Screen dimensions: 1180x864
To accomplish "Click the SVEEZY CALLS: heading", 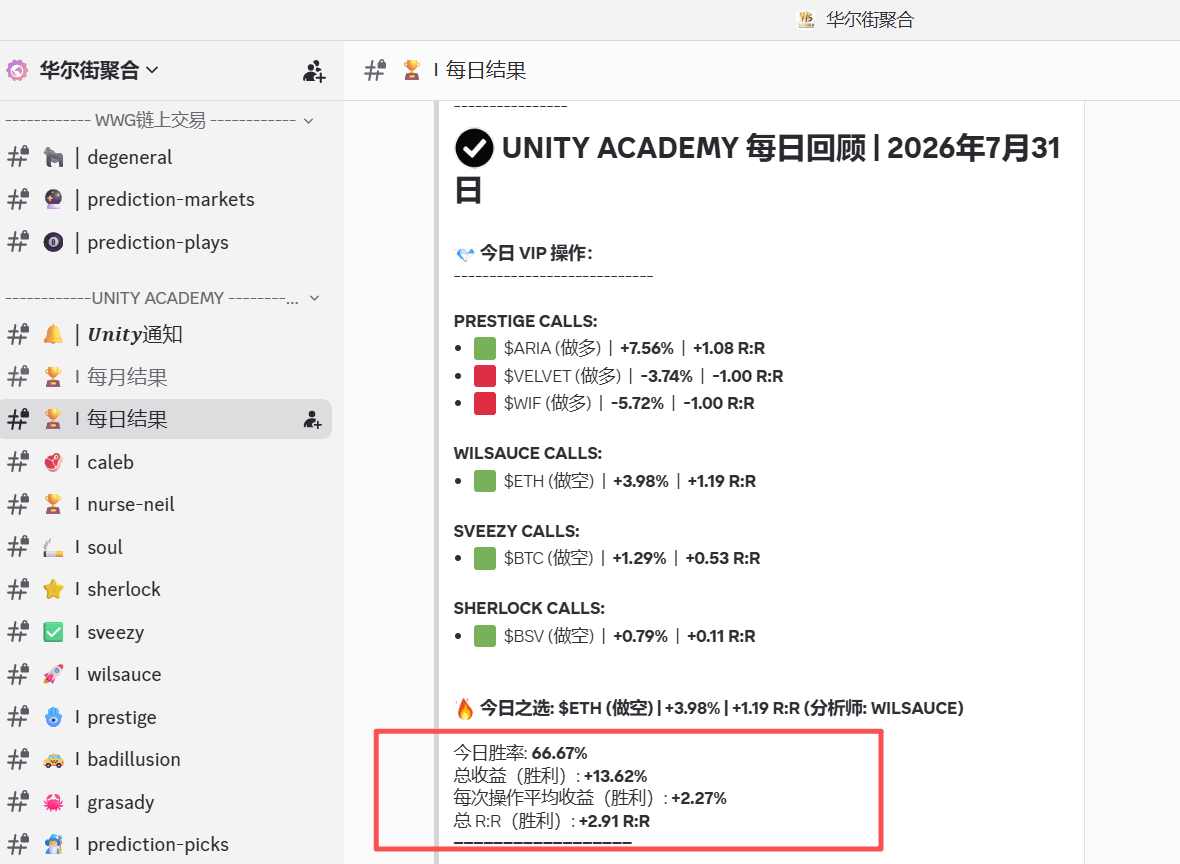I will pyautogui.click(x=516, y=531).
